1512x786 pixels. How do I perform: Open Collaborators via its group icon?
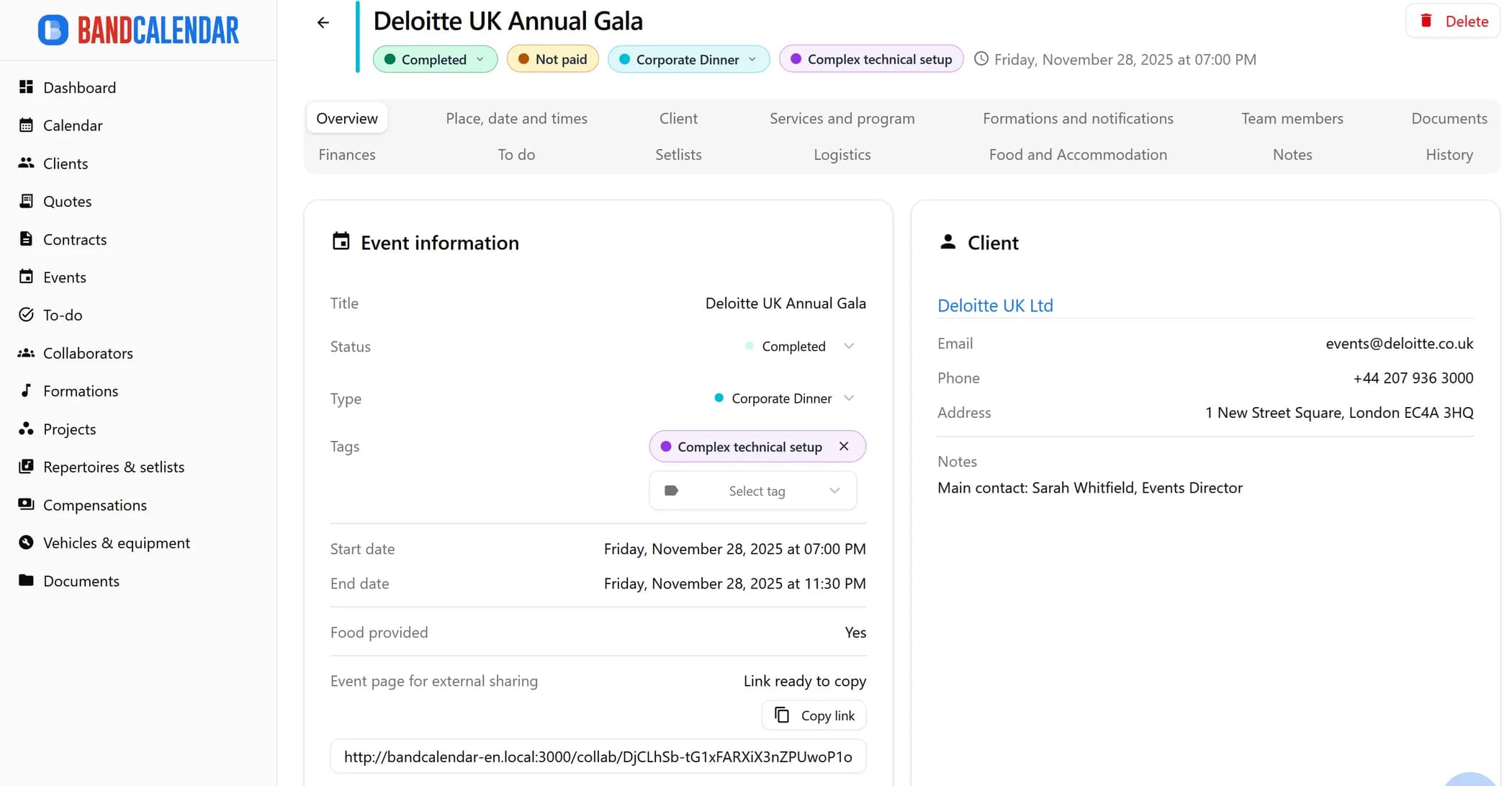tap(26, 353)
